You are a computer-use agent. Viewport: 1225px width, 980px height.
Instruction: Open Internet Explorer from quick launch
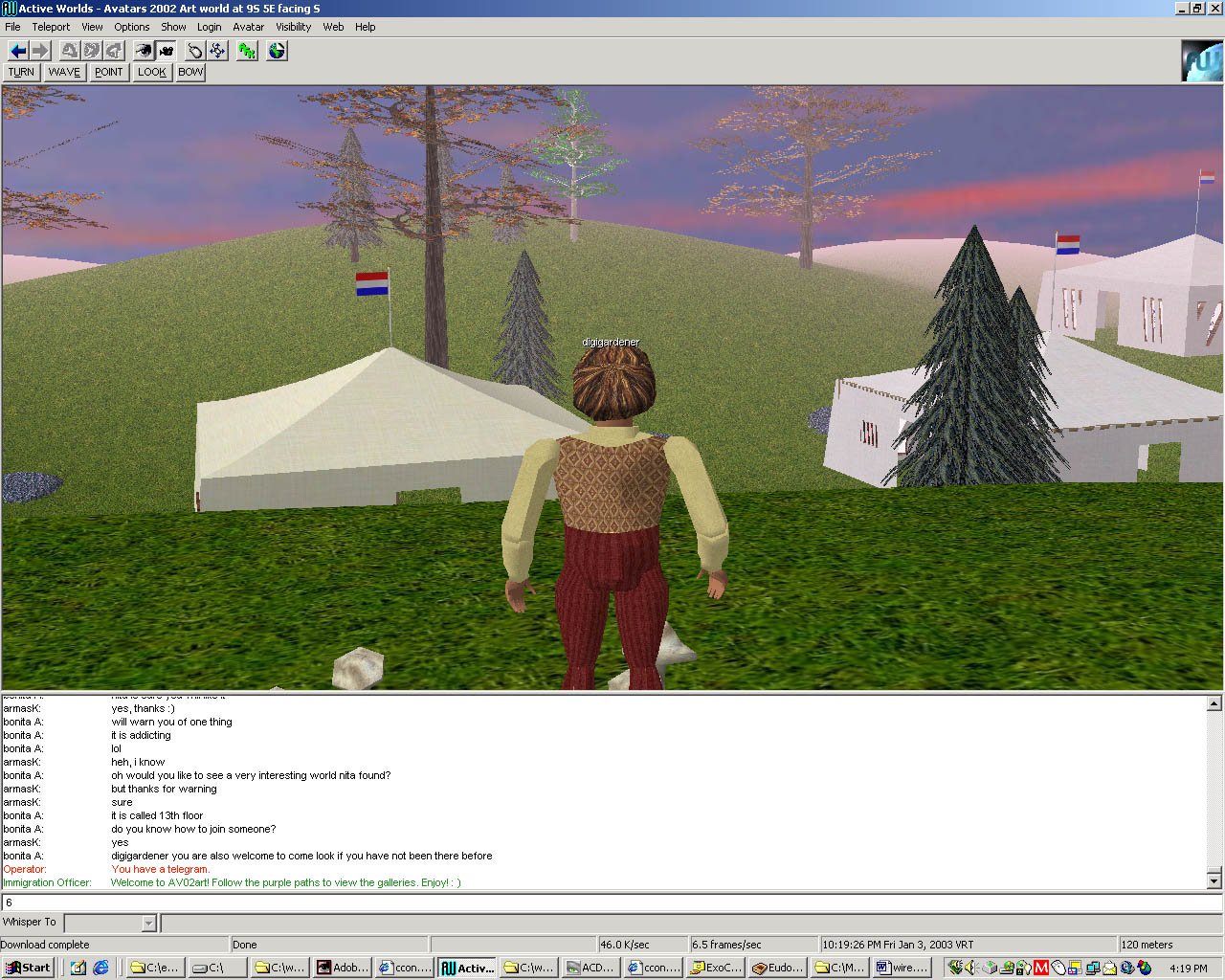pos(100,968)
